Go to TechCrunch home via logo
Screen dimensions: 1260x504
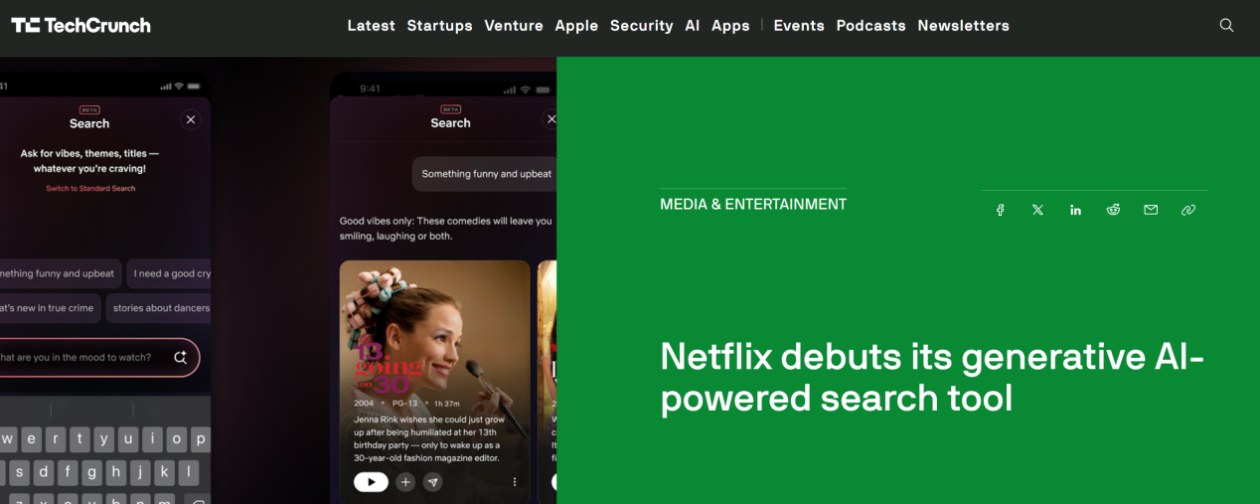coord(81,25)
